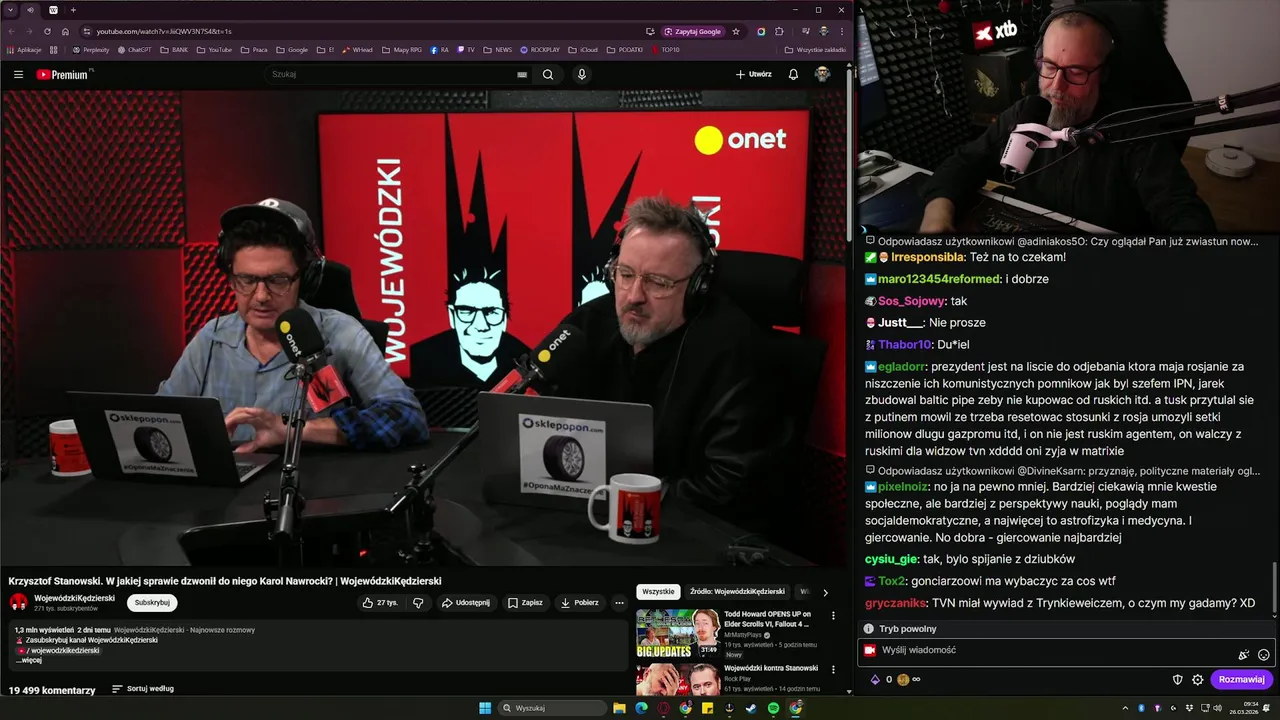Open the ChatGPT bookmark
1280x720 pixels.
(135, 50)
